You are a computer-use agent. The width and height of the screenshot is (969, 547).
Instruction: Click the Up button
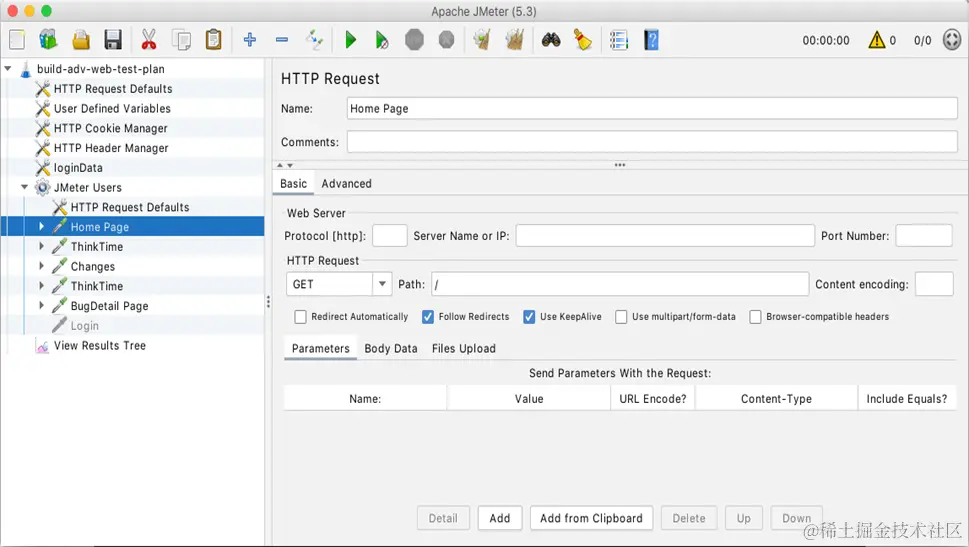(743, 519)
